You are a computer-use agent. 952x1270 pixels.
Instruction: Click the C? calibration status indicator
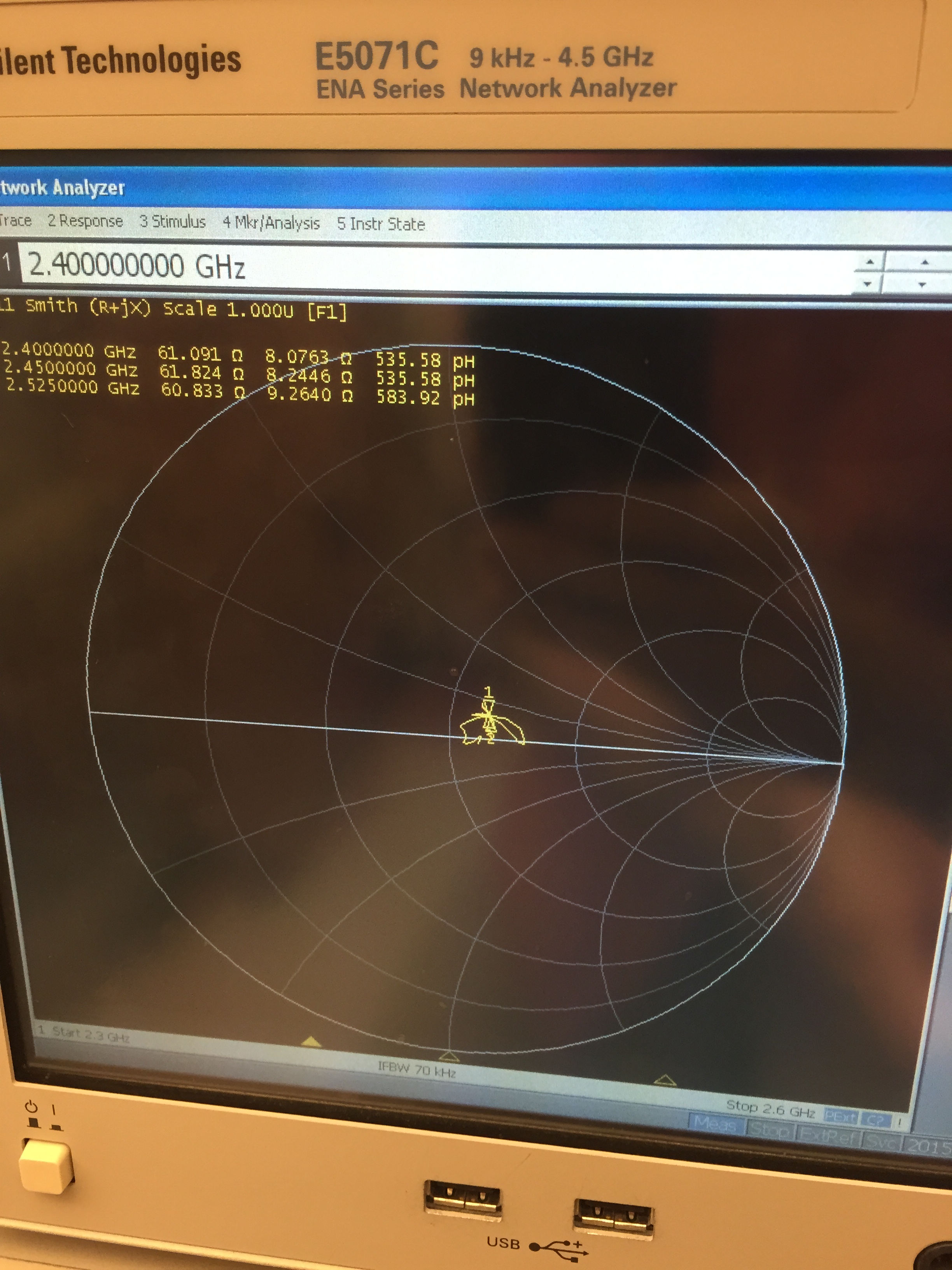coord(876,1120)
